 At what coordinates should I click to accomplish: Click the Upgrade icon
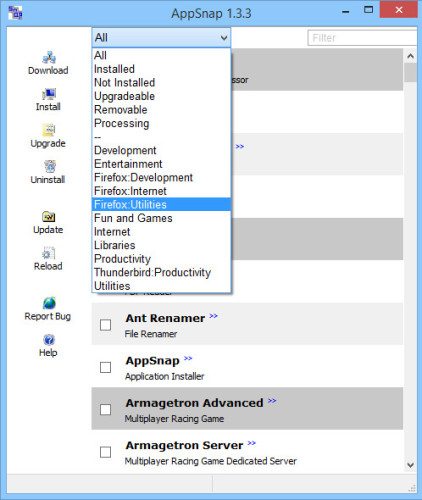tap(49, 130)
